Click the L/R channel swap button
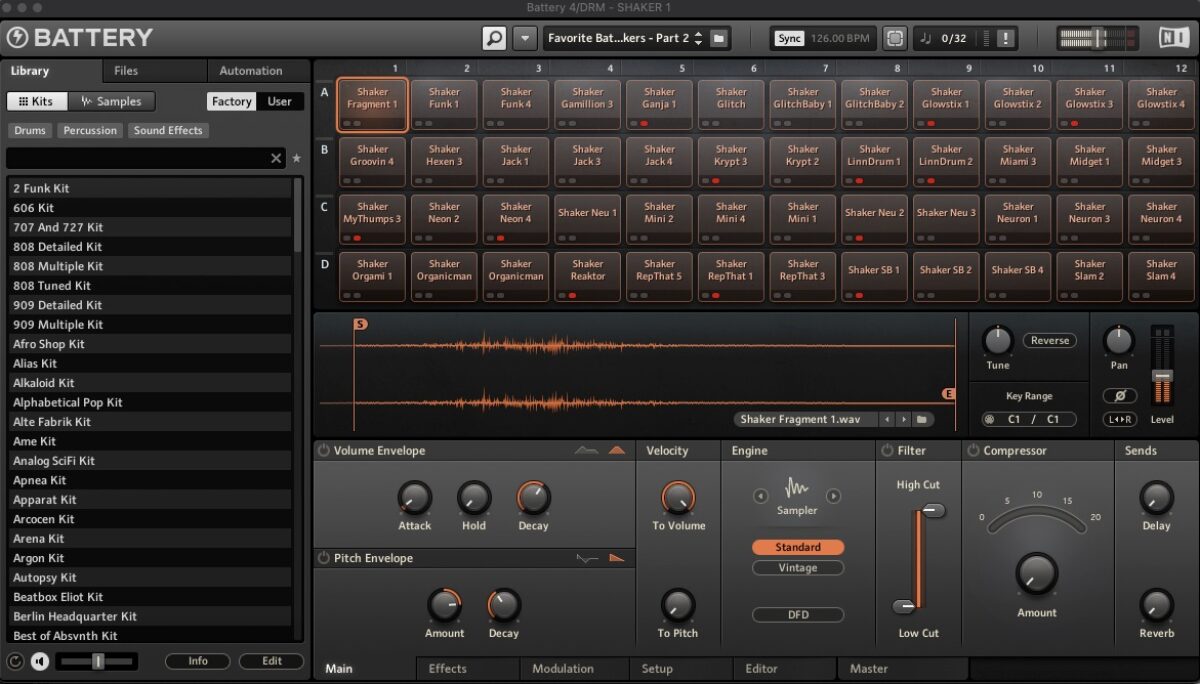 tap(1120, 420)
